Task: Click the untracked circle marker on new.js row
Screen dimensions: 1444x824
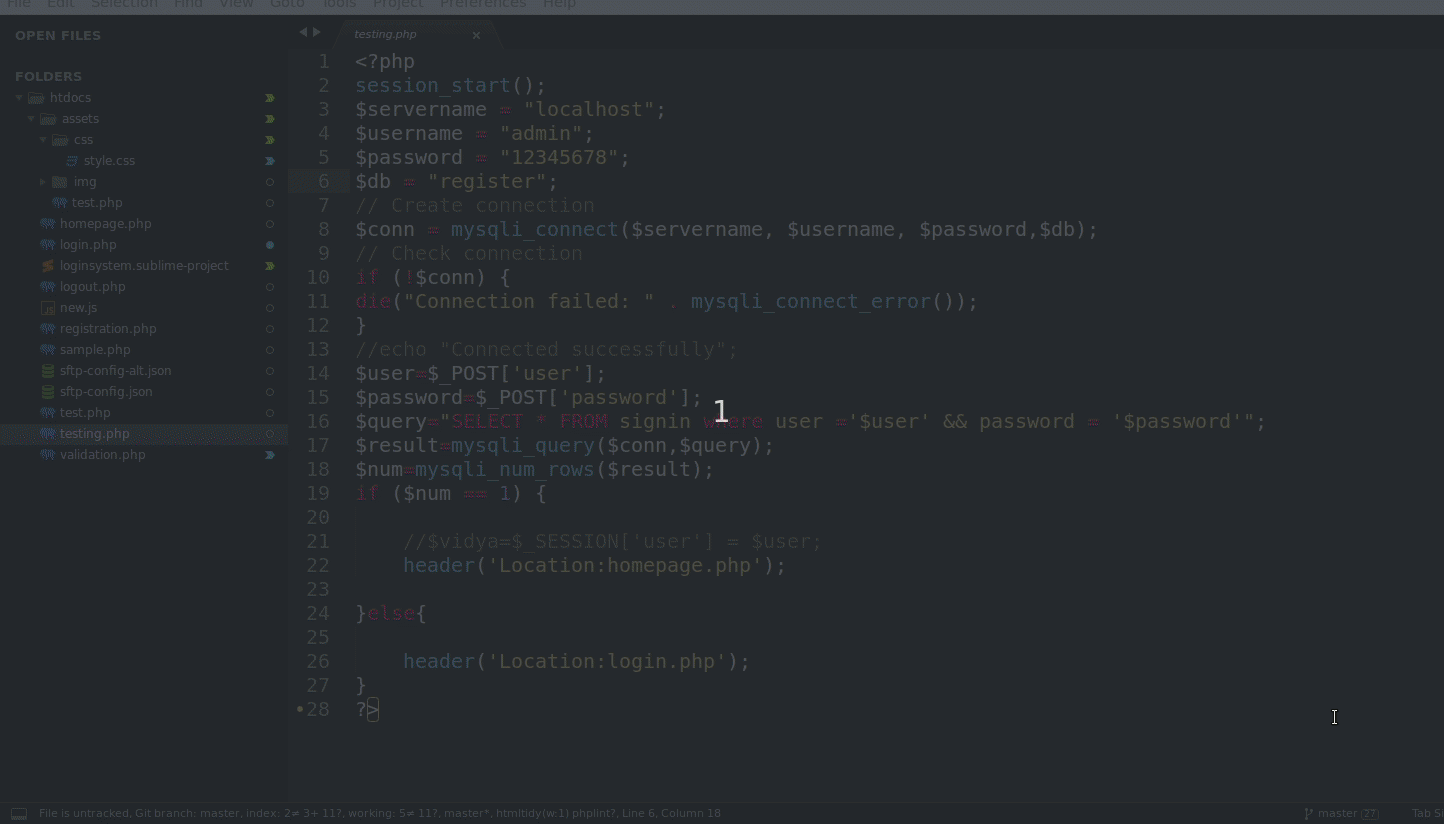Action: coord(270,308)
